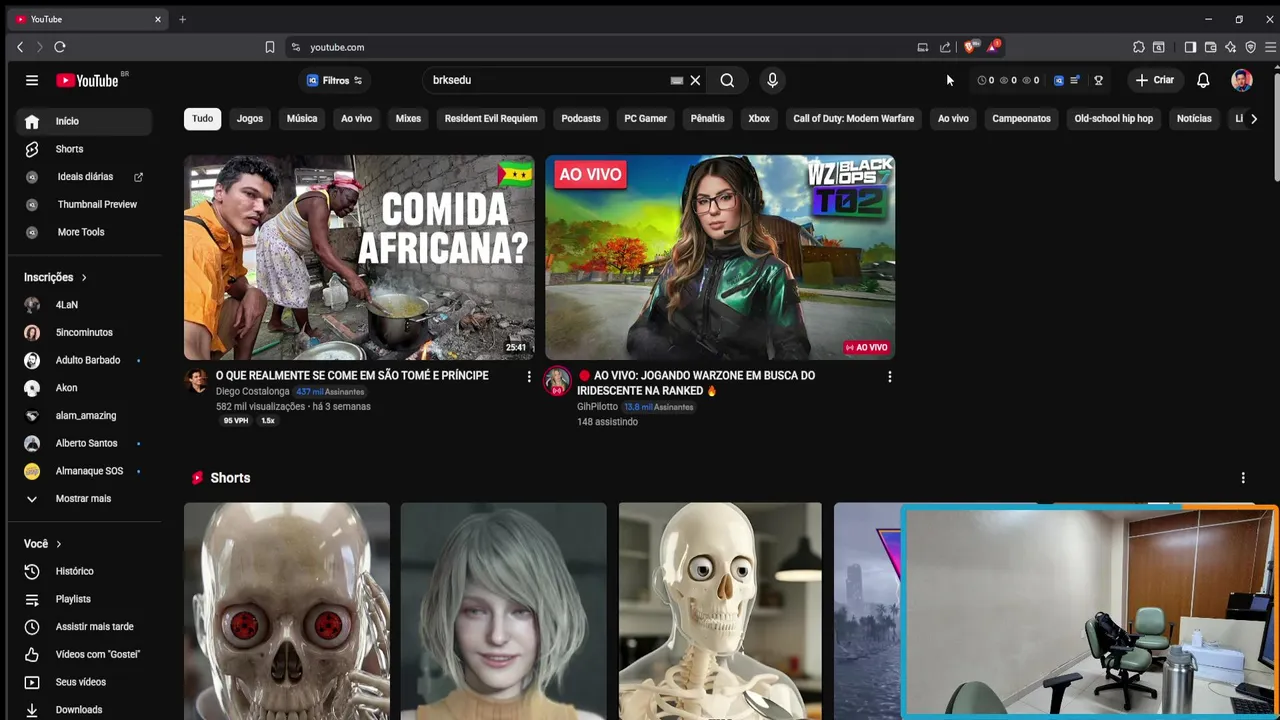Open Brave Wallet icon
The width and height of the screenshot is (1280, 720).
click(1210, 47)
